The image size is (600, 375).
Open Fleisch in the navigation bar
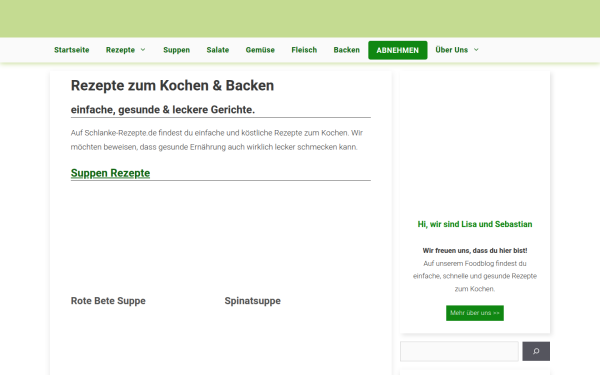(x=304, y=50)
